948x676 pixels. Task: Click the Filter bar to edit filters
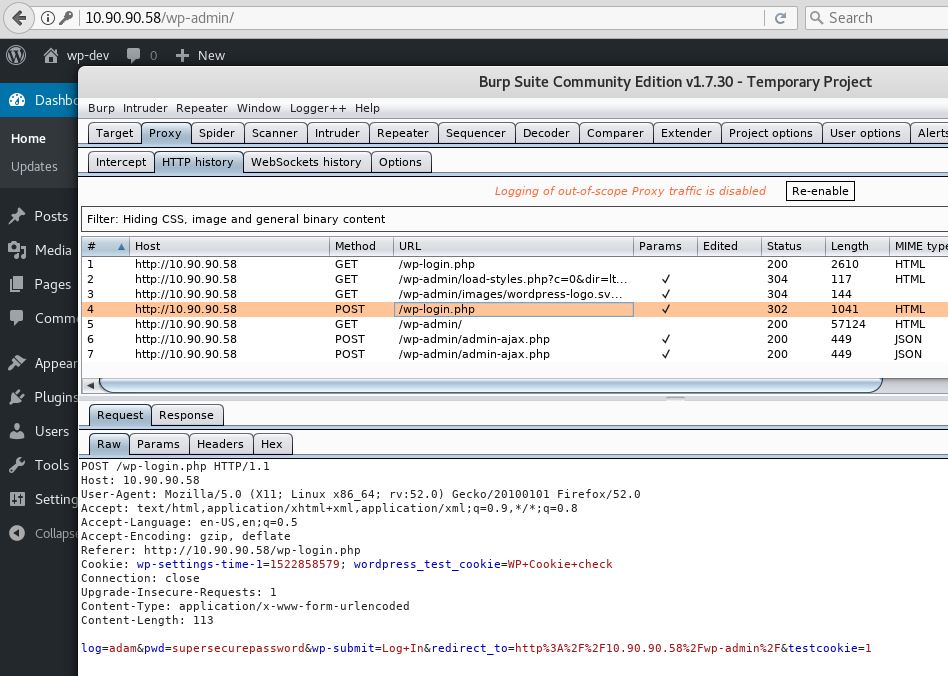pyautogui.click(x=515, y=219)
